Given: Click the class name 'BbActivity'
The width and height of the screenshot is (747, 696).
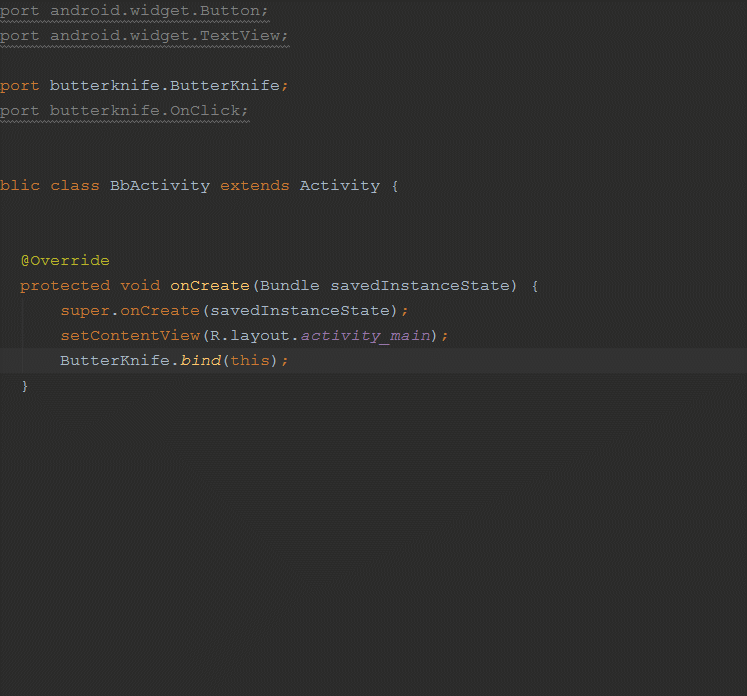Looking at the screenshot, I should pyautogui.click(x=160, y=185).
